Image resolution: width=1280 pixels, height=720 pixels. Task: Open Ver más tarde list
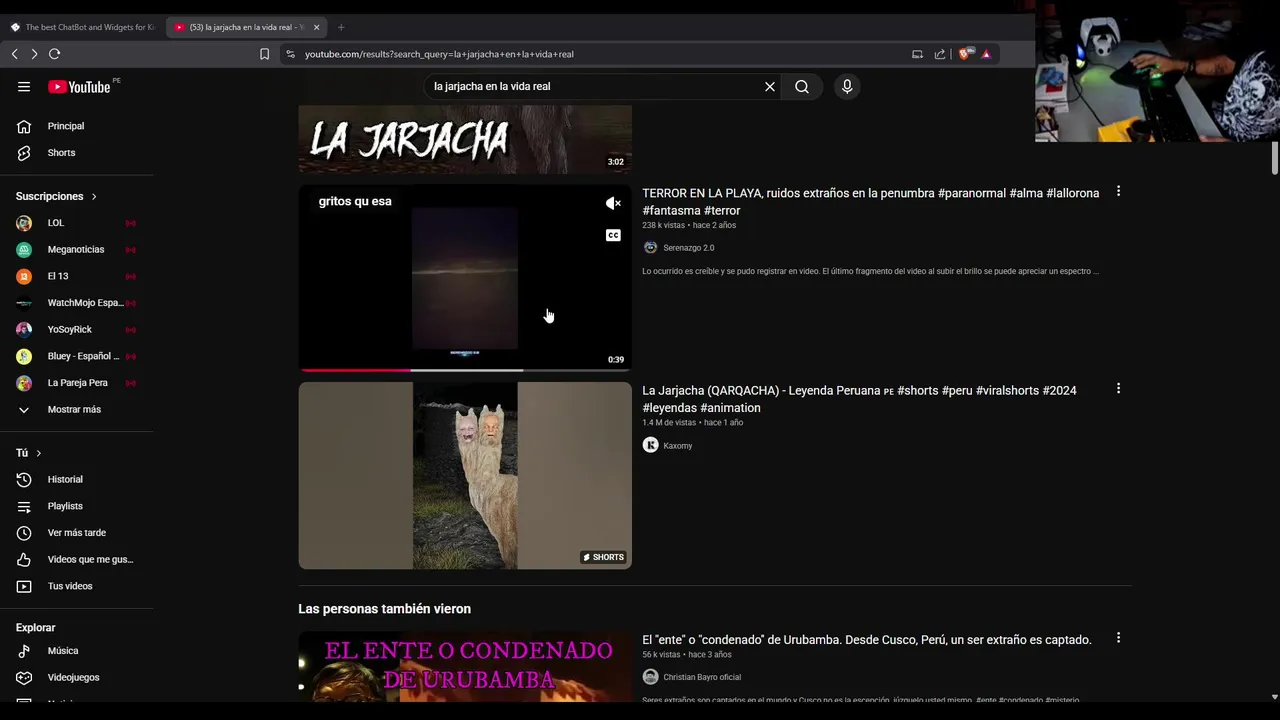(77, 533)
